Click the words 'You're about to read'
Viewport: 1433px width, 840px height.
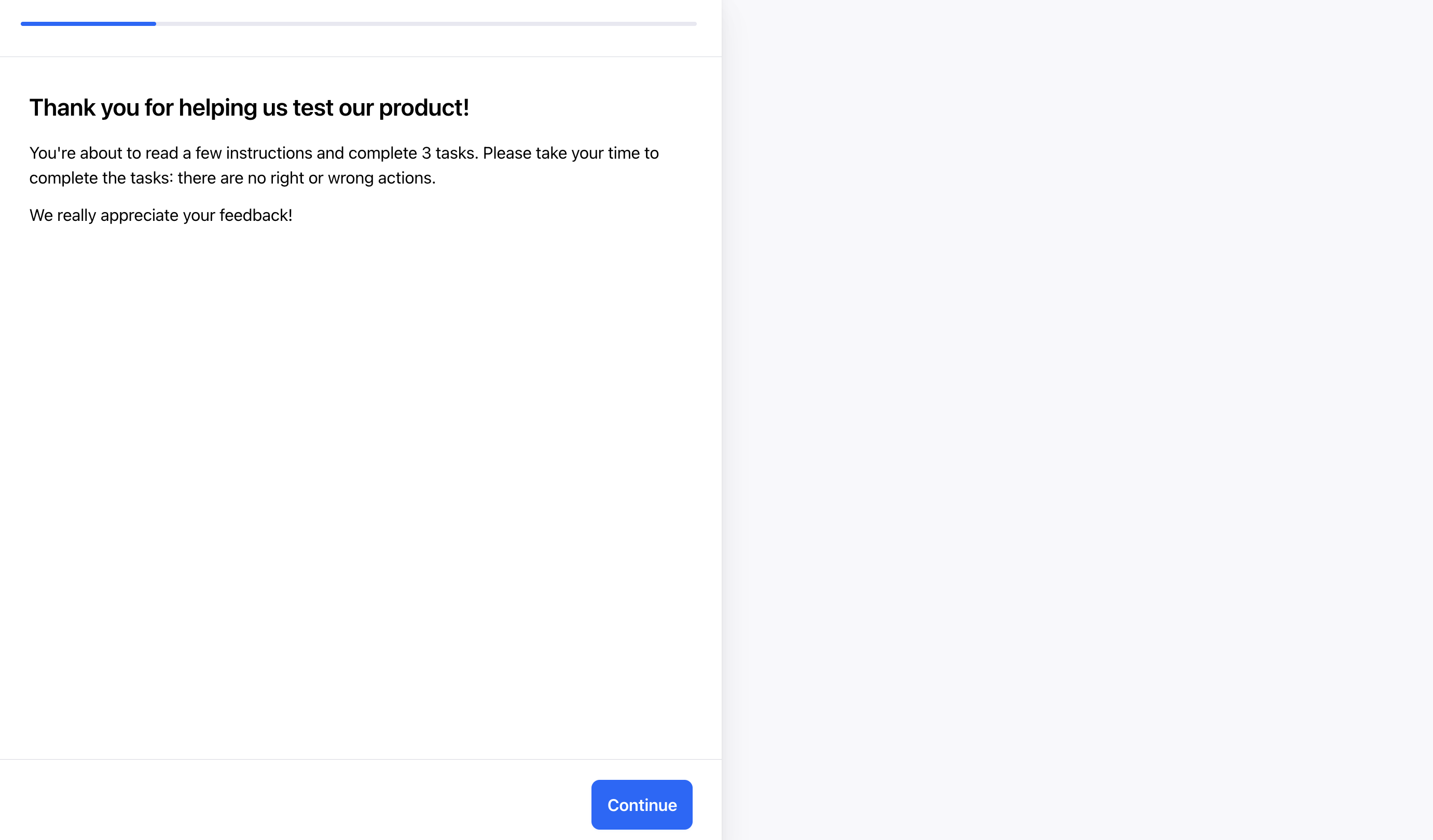(x=103, y=153)
